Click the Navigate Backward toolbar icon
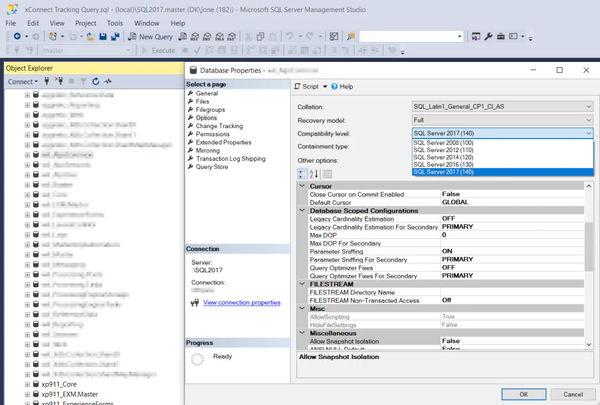600x405 pixels. [17, 36]
